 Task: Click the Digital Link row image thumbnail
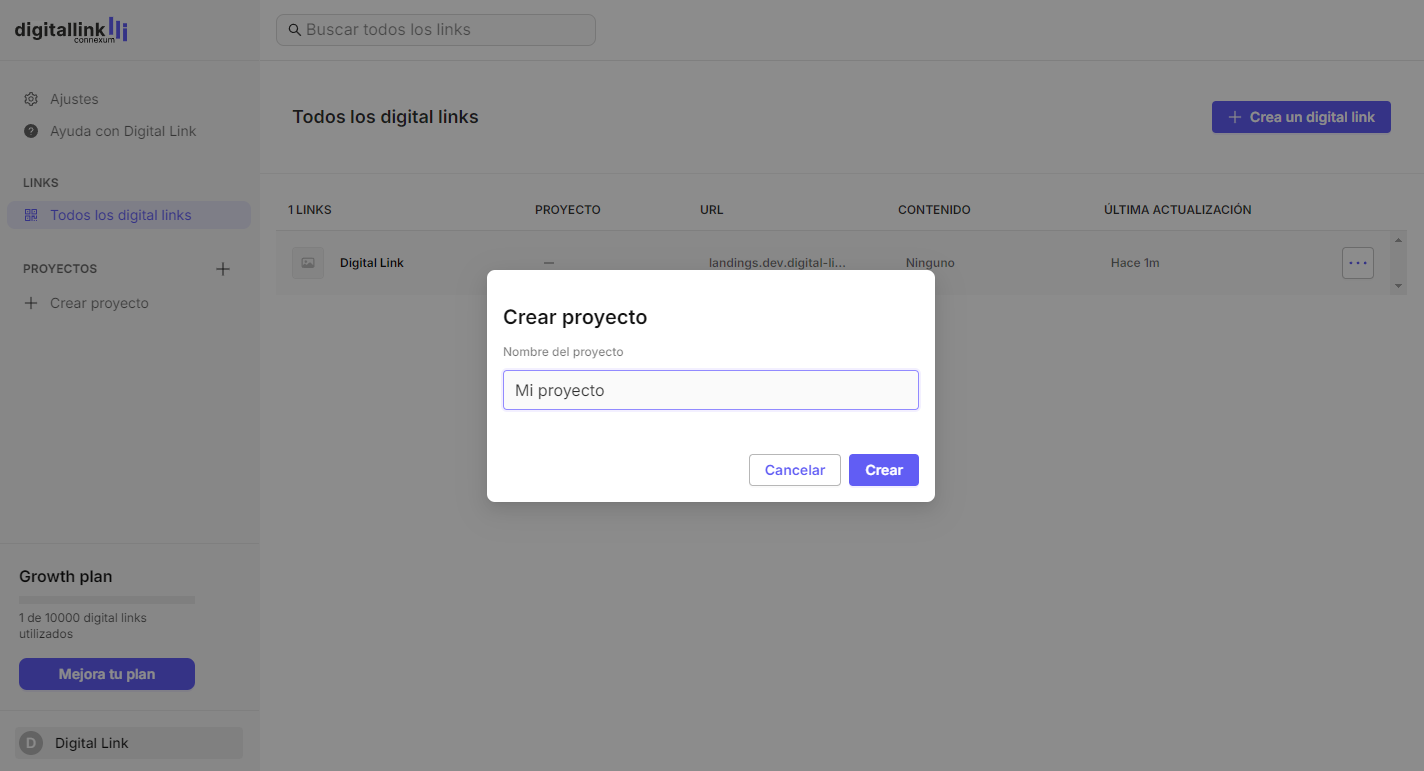(x=308, y=263)
